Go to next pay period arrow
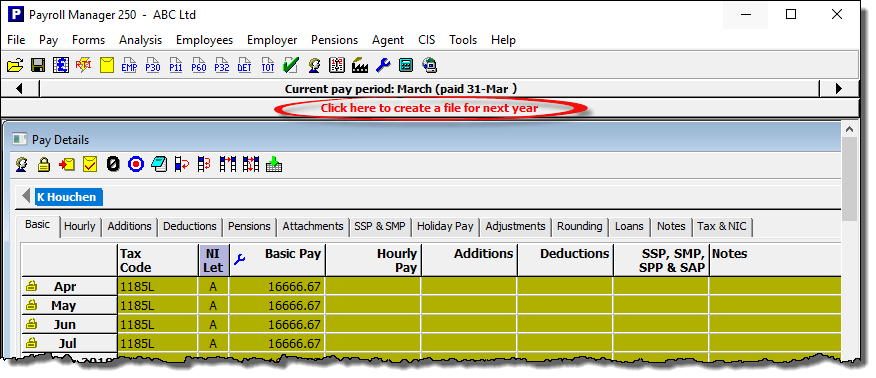876x378 pixels. [839, 89]
